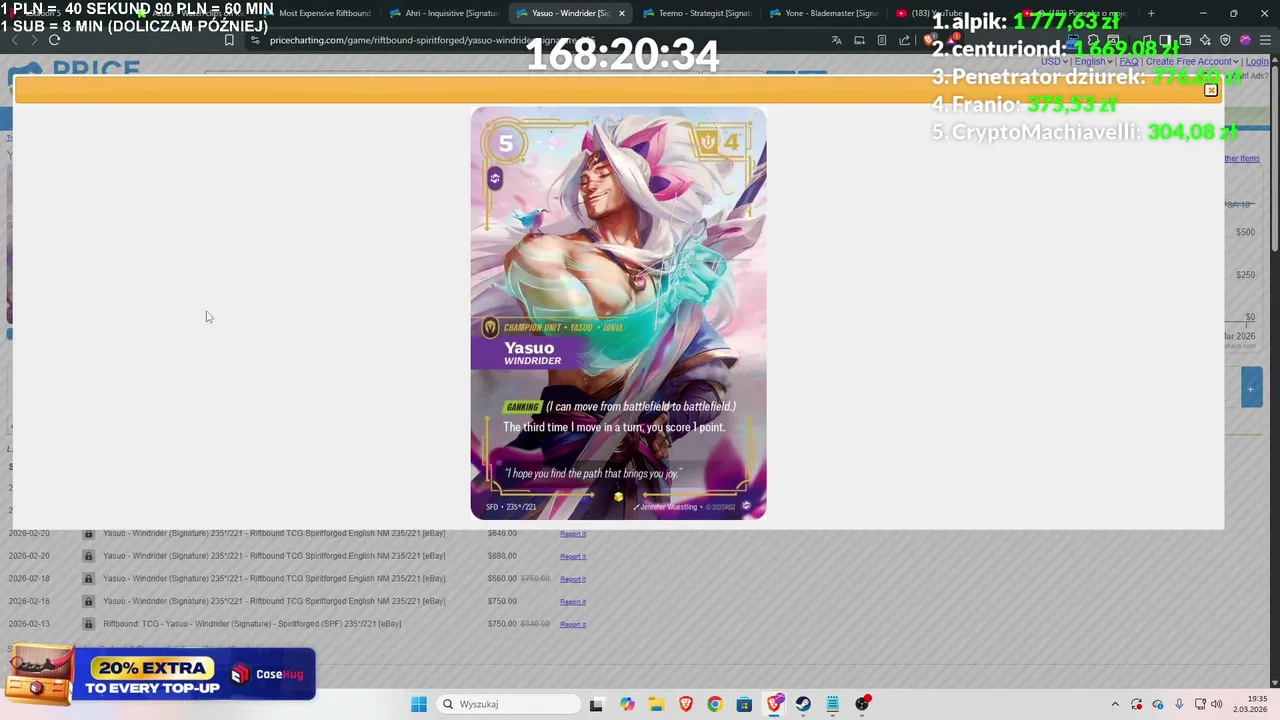Screen dimensions: 1280x720
Task: Toggle reader mode icon in address bar
Action: coord(881,40)
